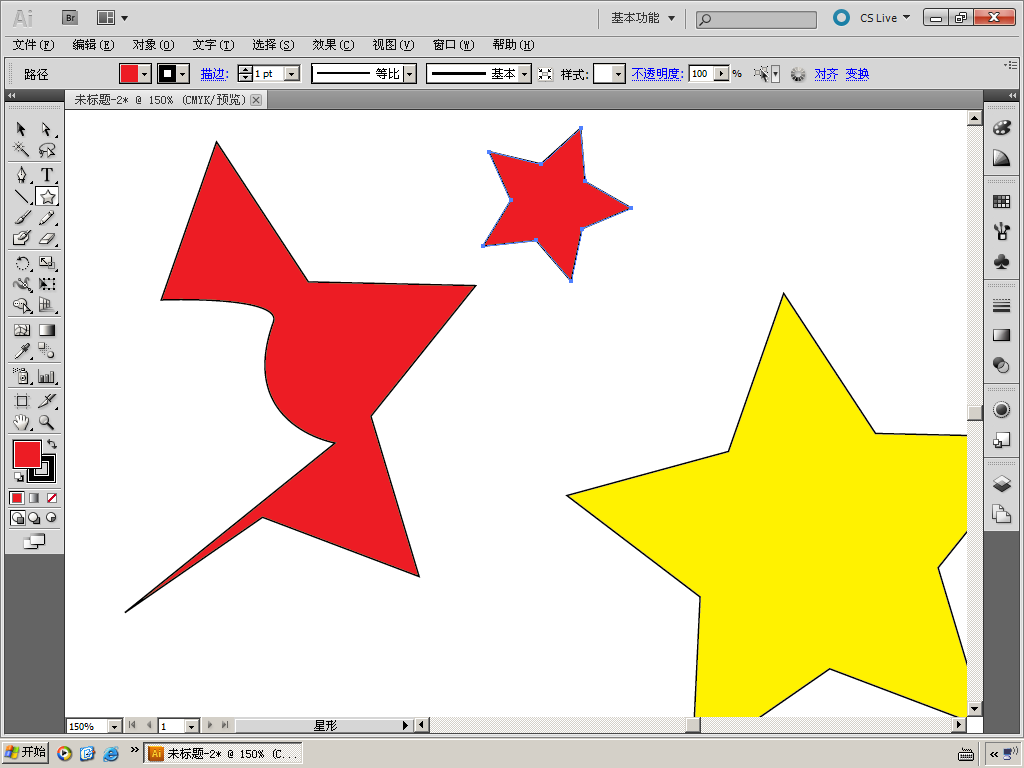Viewport: 1024px width, 768px height.
Task: Enable Draw Normal mode
Action: tap(18, 518)
